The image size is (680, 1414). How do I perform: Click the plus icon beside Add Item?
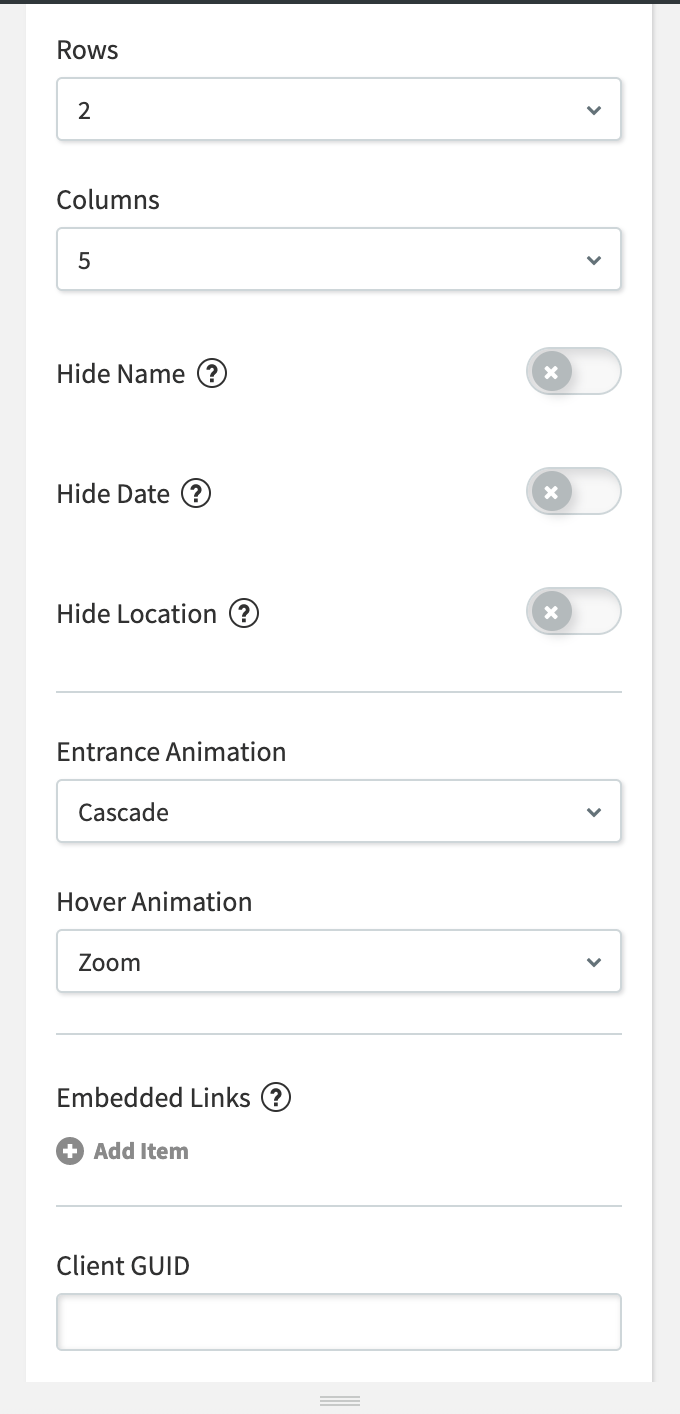pyautogui.click(x=70, y=1151)
